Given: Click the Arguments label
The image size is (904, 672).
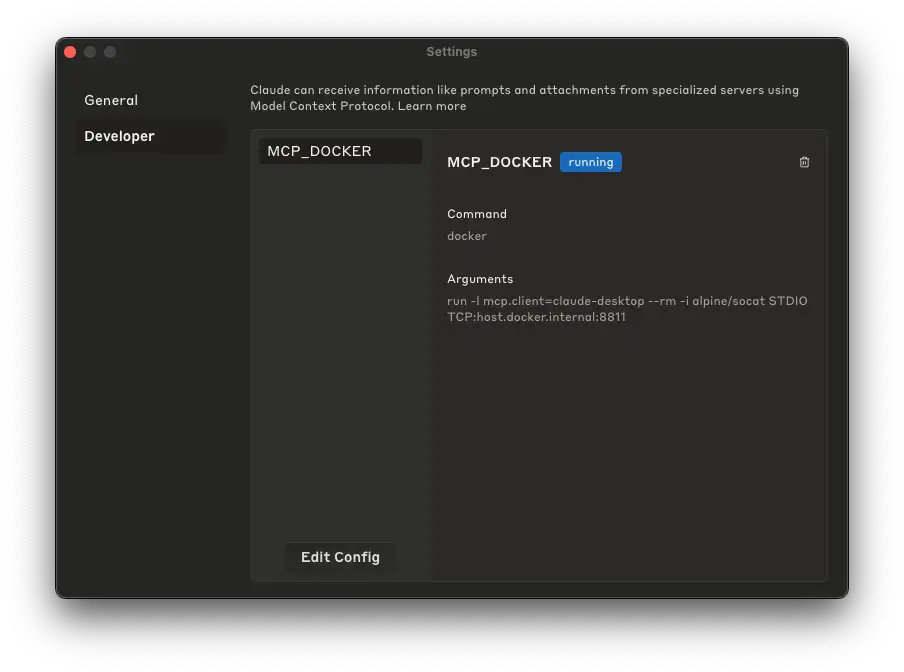Looking at the screenshot, I should (480, 278).
